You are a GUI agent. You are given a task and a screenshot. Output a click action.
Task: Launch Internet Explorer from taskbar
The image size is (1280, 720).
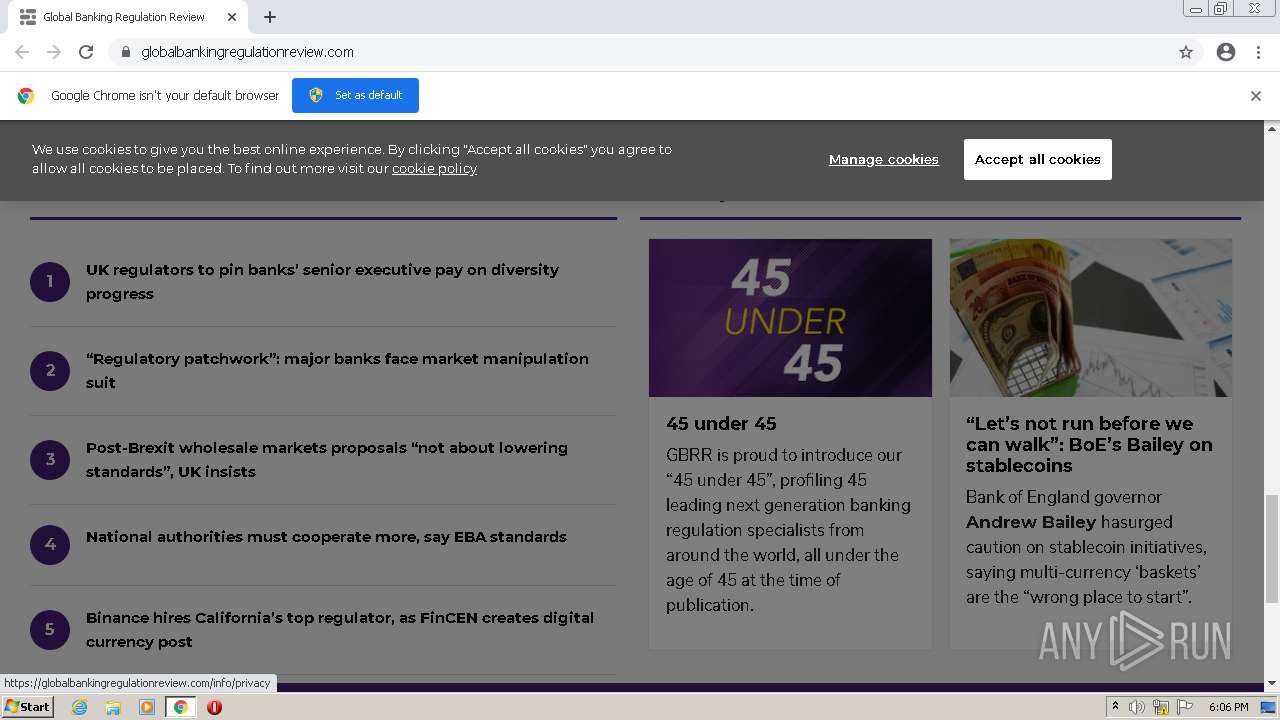(x=79, y=707)
